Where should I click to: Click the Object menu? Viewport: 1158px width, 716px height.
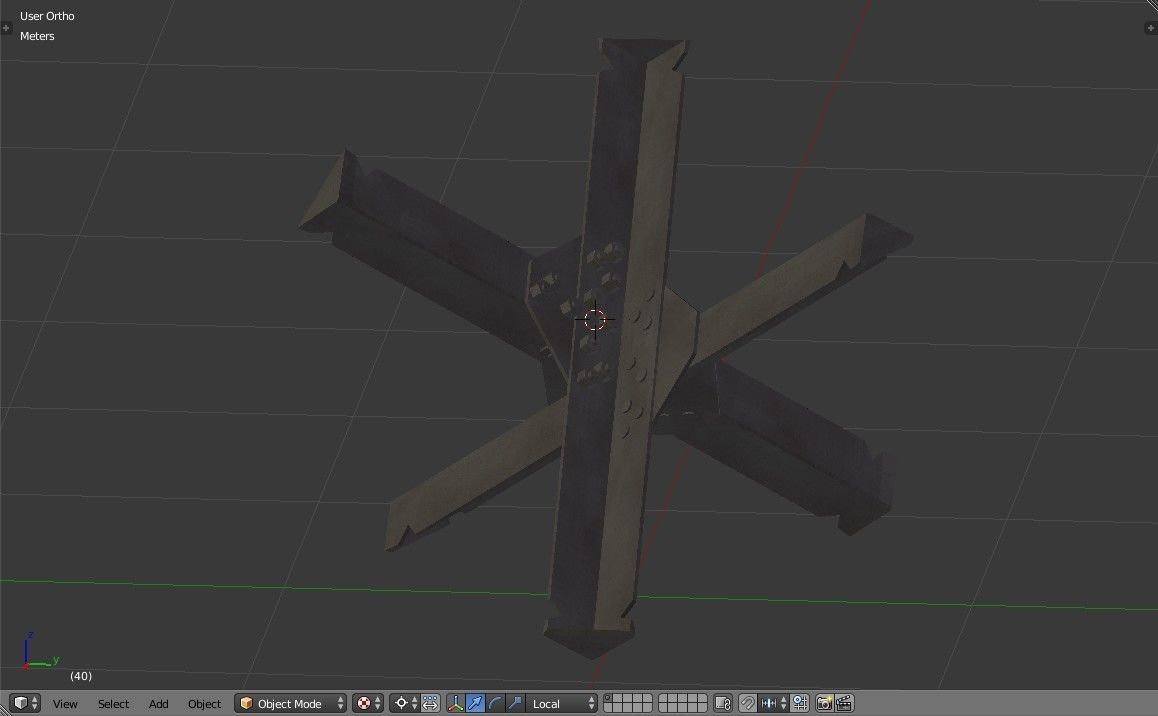click(204, 704)
